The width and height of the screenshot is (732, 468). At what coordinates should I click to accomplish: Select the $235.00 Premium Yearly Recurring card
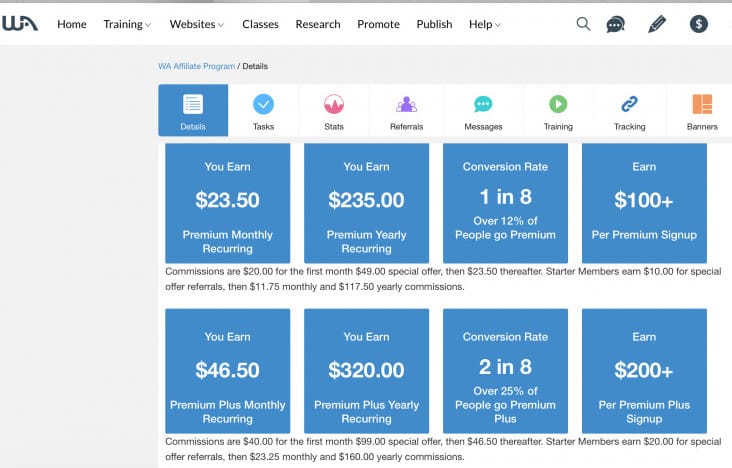coord(366,203)
